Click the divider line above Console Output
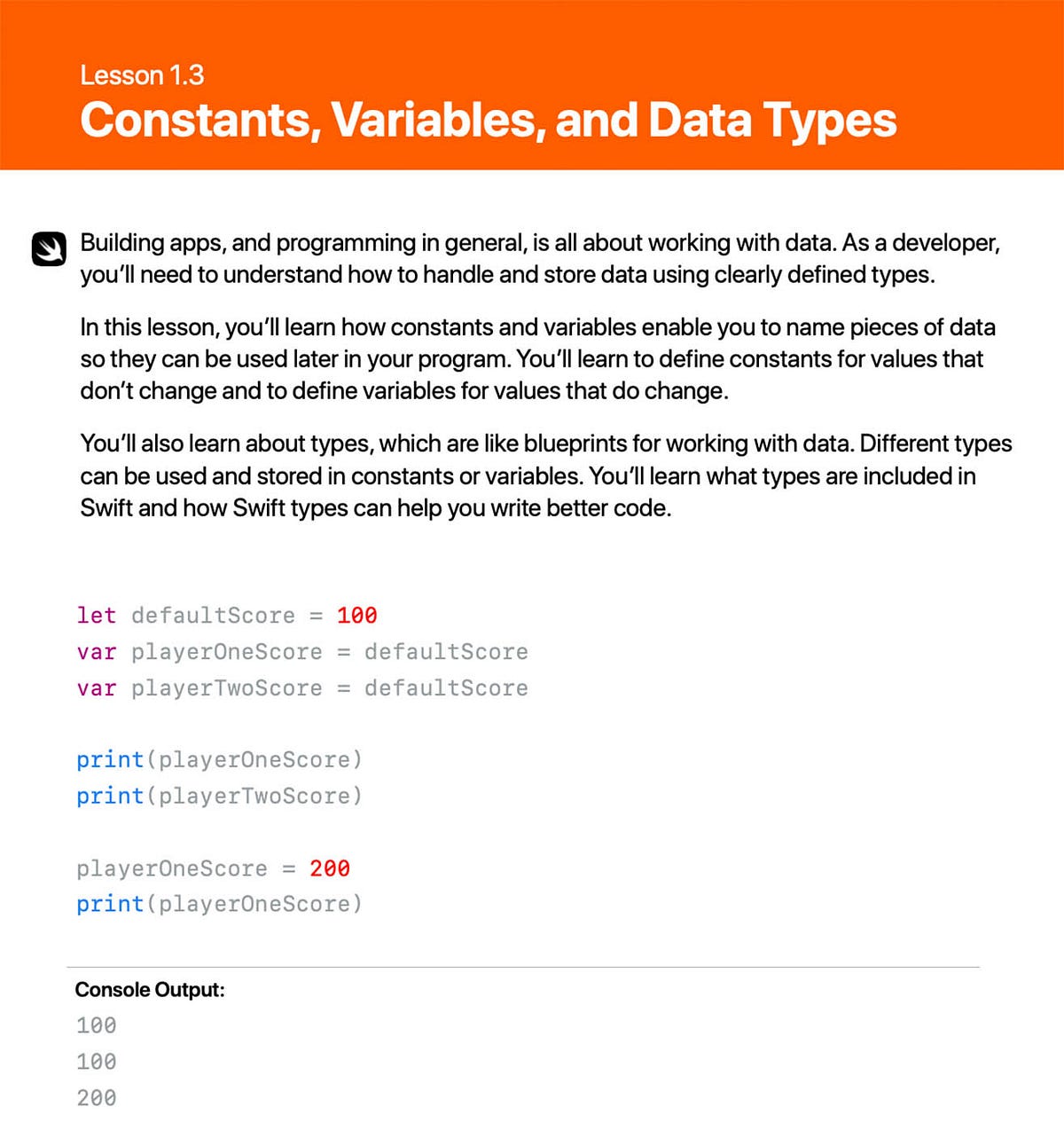Viewport: 1064px width, 1131px height. click(x=523, y=967)
